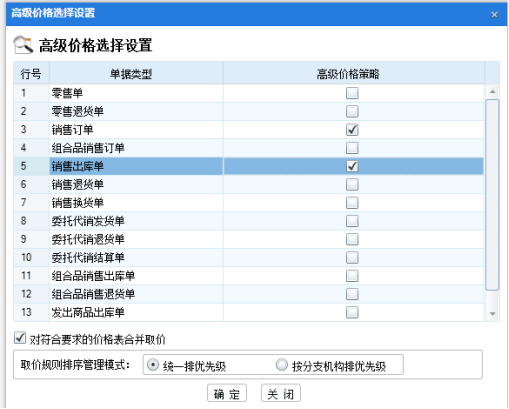Viewport: 509px width, 409px height.
Task: Click the scrollbar down arrow
Action: [x=492, y=314]
